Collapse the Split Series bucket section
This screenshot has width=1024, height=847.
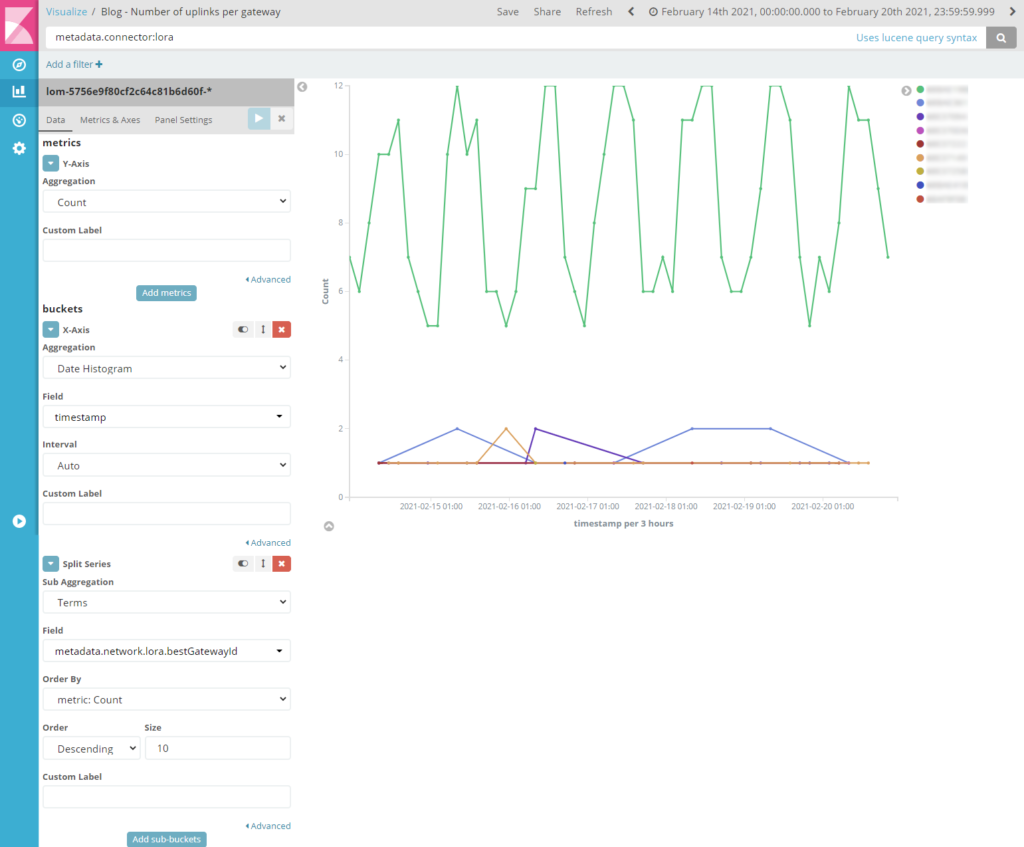pyautogui.click(x=50, y=564)
